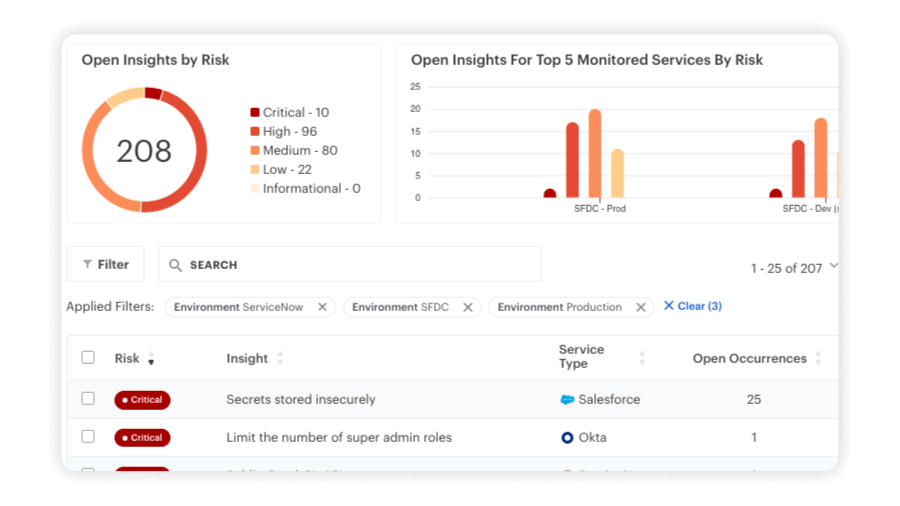Viewport: 900px width, 506px height.
Task: Click the Critical dot for SFDC - Prod
Action: pos(550,193)
